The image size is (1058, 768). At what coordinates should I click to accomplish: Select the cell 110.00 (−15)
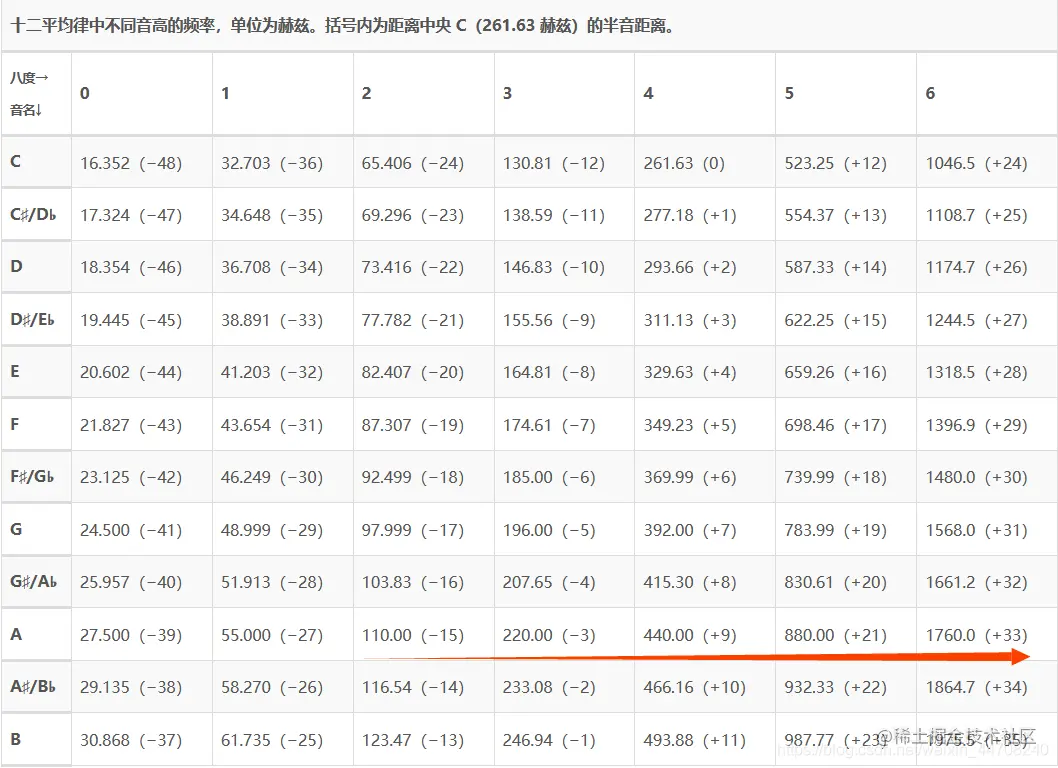click(x=424, y=634)
